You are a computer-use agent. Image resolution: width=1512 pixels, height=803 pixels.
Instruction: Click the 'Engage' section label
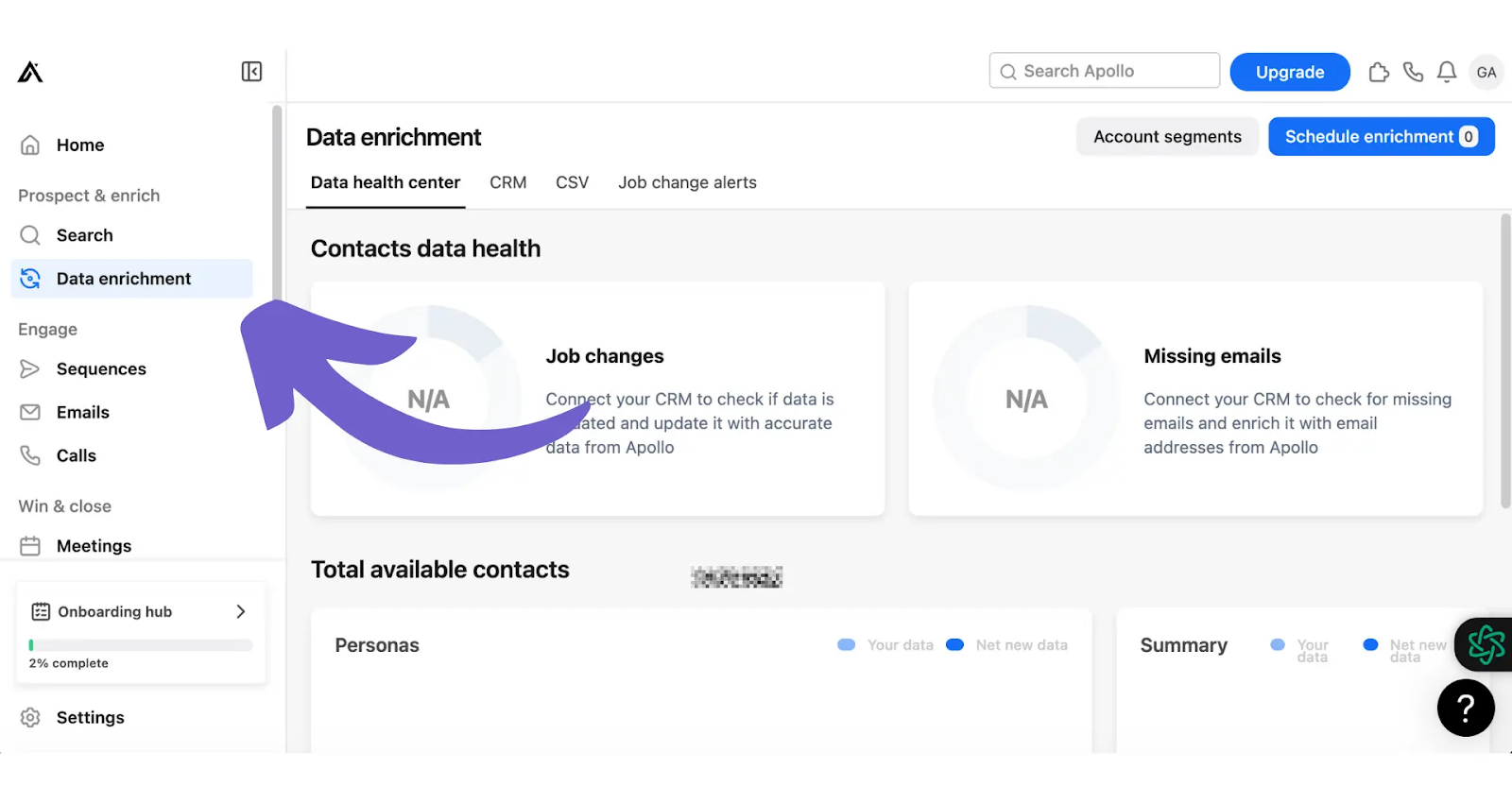(48, 330)
